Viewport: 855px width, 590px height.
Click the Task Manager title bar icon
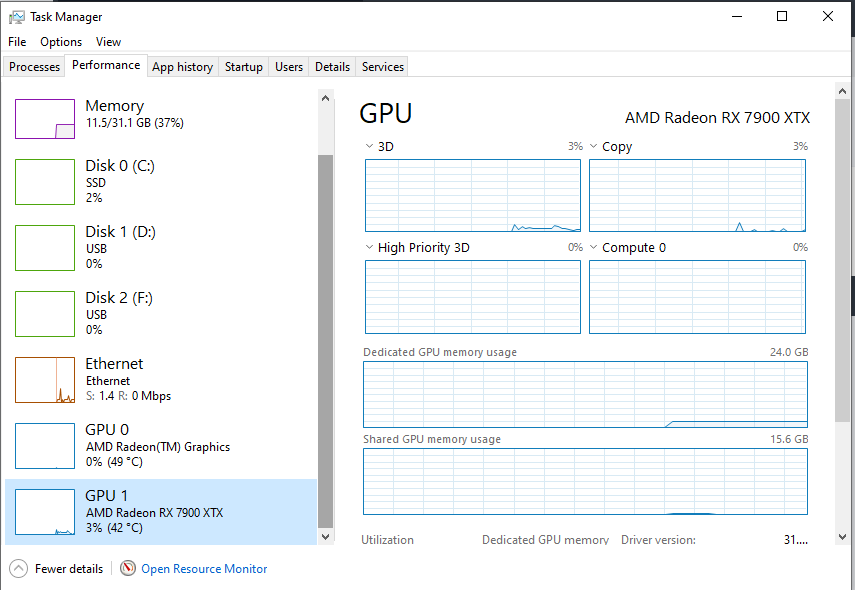click(16, 17)
